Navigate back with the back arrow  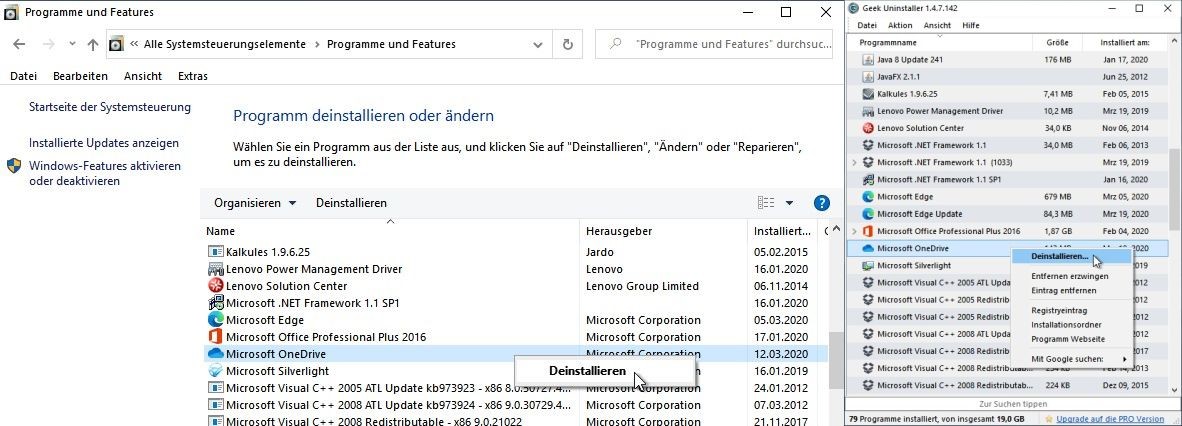(x=20, y=44)
